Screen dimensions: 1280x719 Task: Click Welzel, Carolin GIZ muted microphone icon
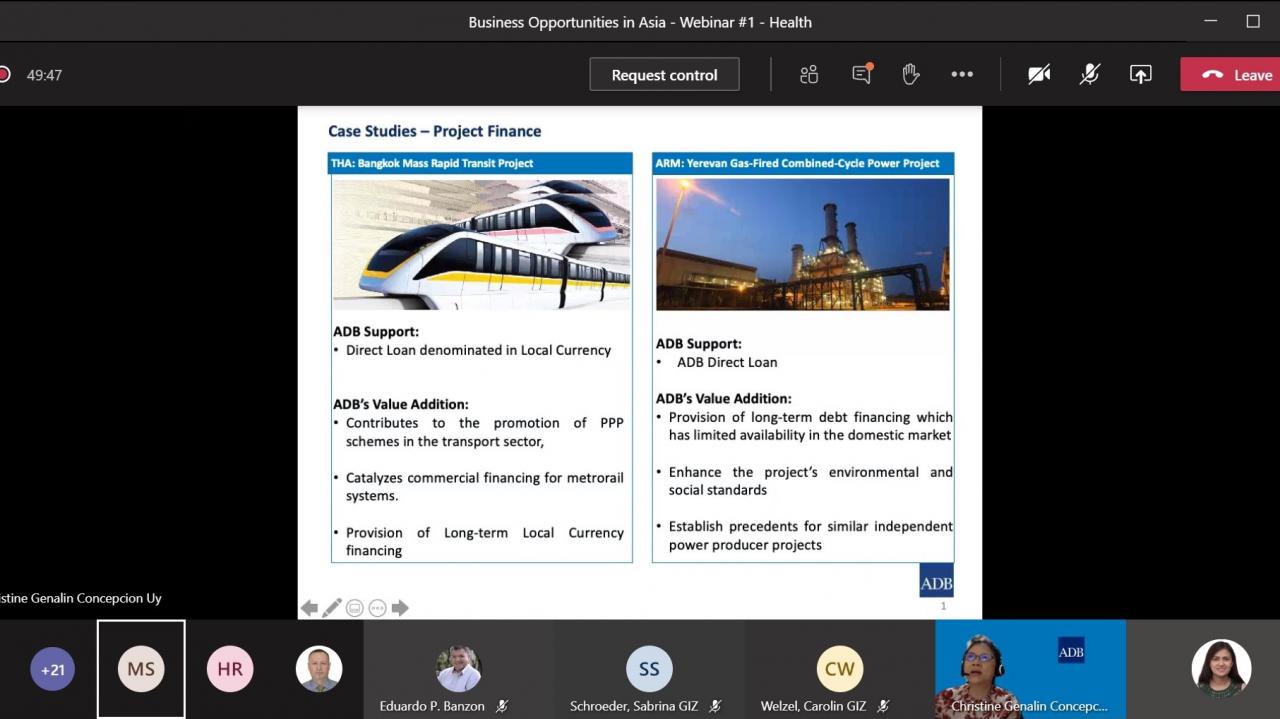click(883, 706)
